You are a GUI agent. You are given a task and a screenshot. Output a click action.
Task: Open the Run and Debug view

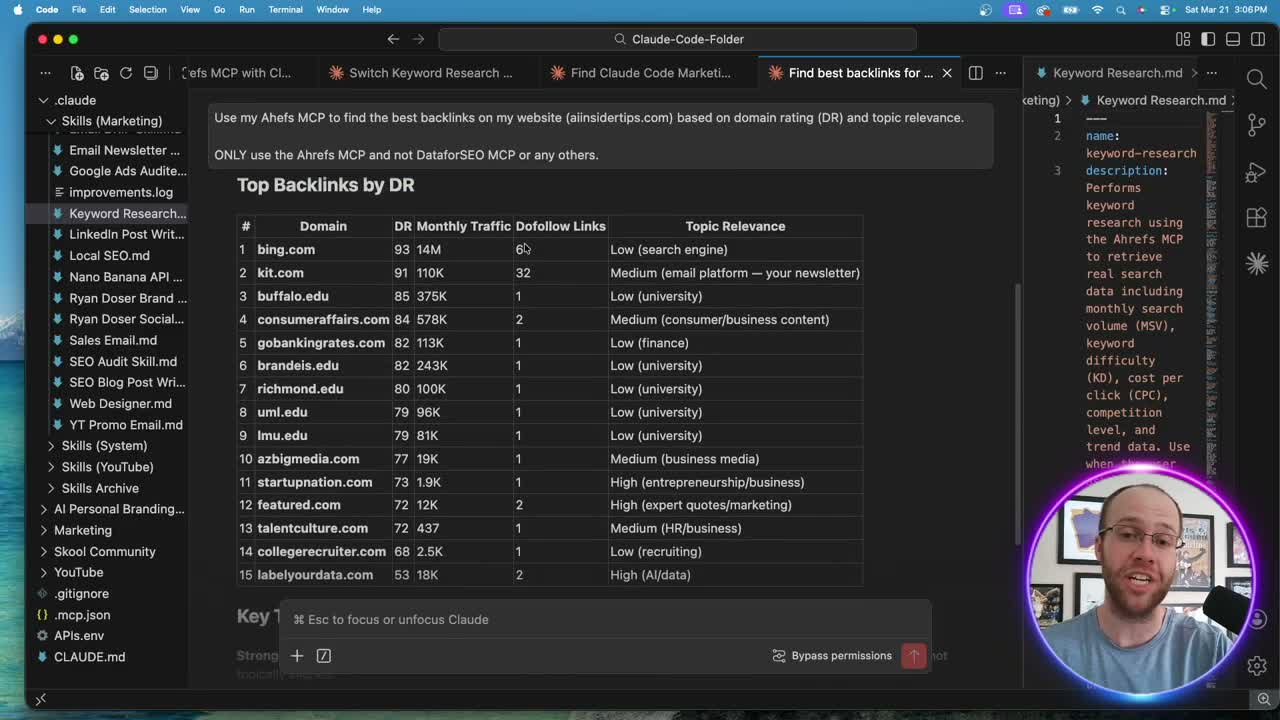(x=1257, y=171)
